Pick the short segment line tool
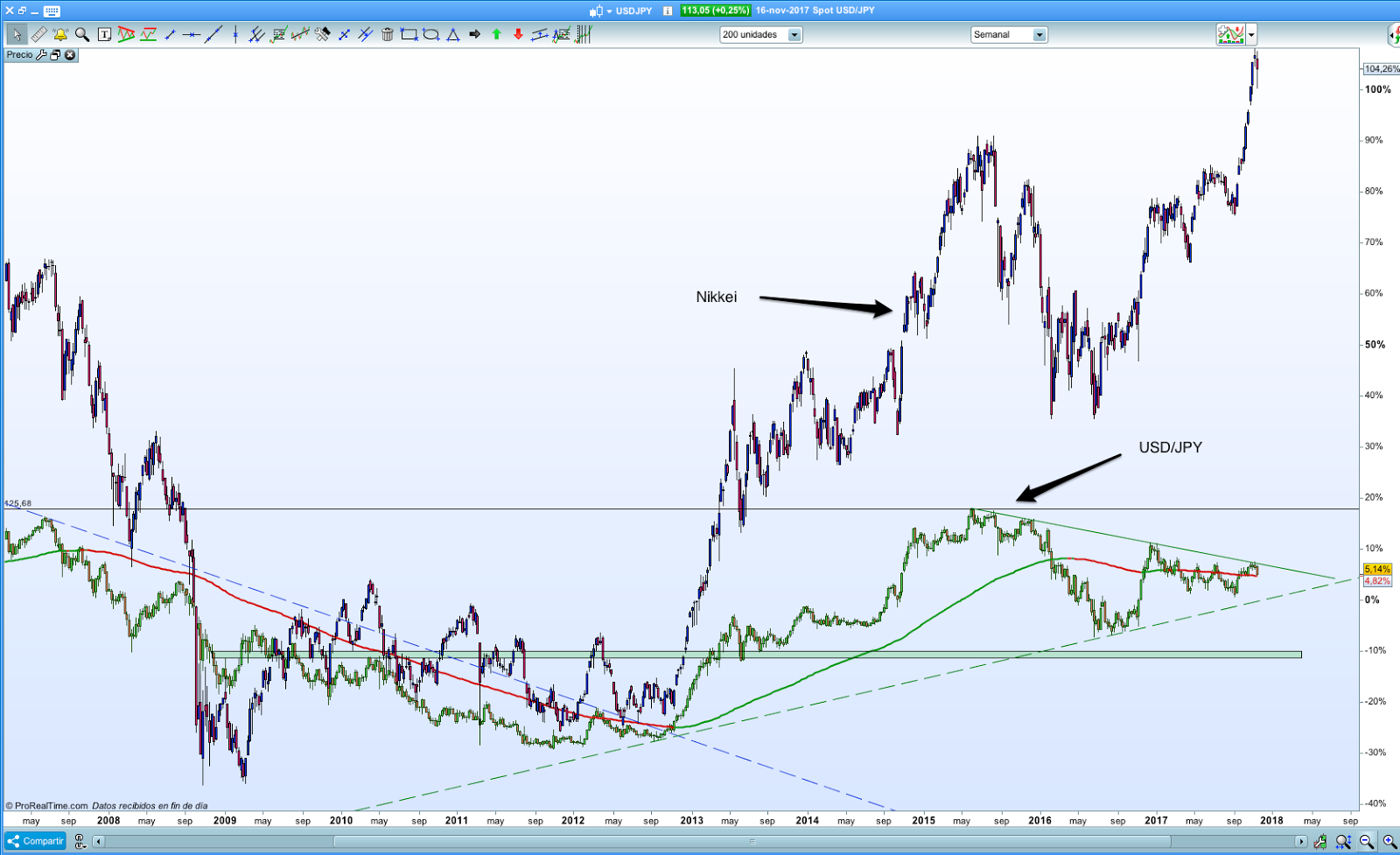This screenshot has width=1400, height=855. pos(170,35)
